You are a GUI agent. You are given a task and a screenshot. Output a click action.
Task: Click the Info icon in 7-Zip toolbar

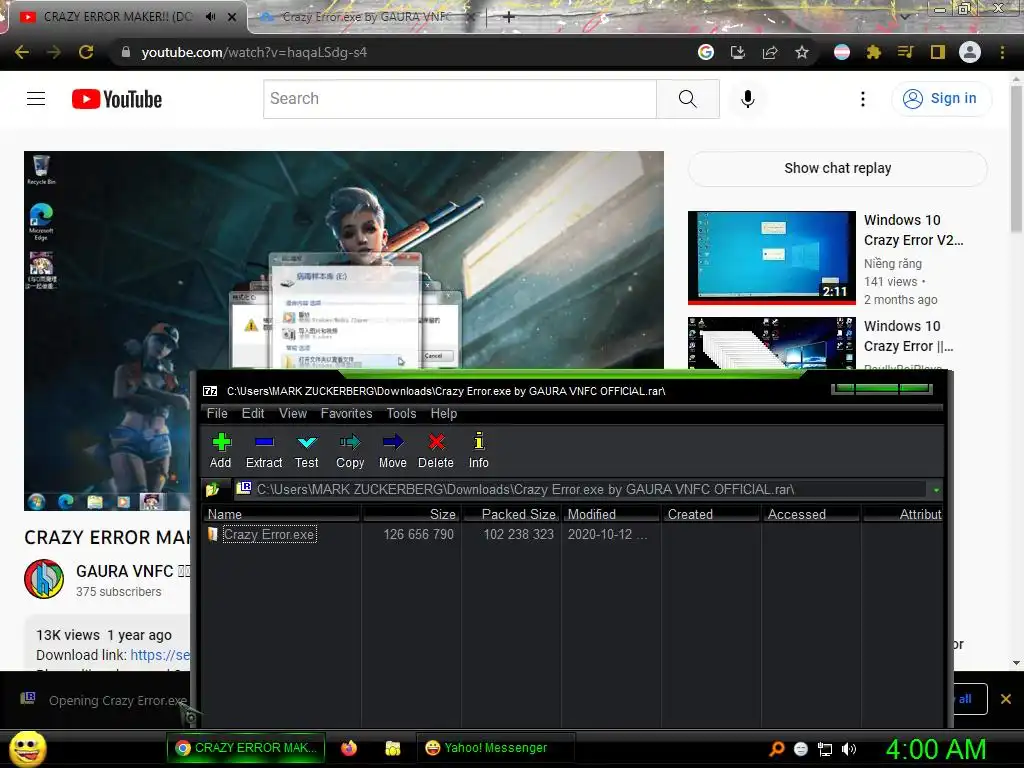[x=479, y=441]
